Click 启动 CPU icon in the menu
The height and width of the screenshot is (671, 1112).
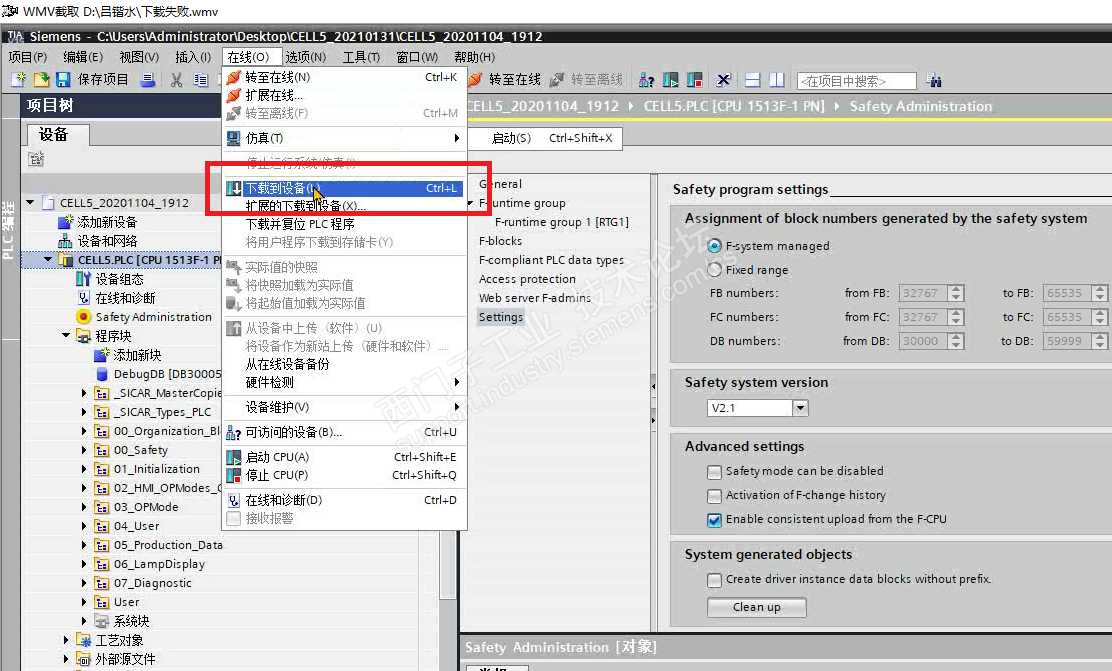[x=233, y=457]
